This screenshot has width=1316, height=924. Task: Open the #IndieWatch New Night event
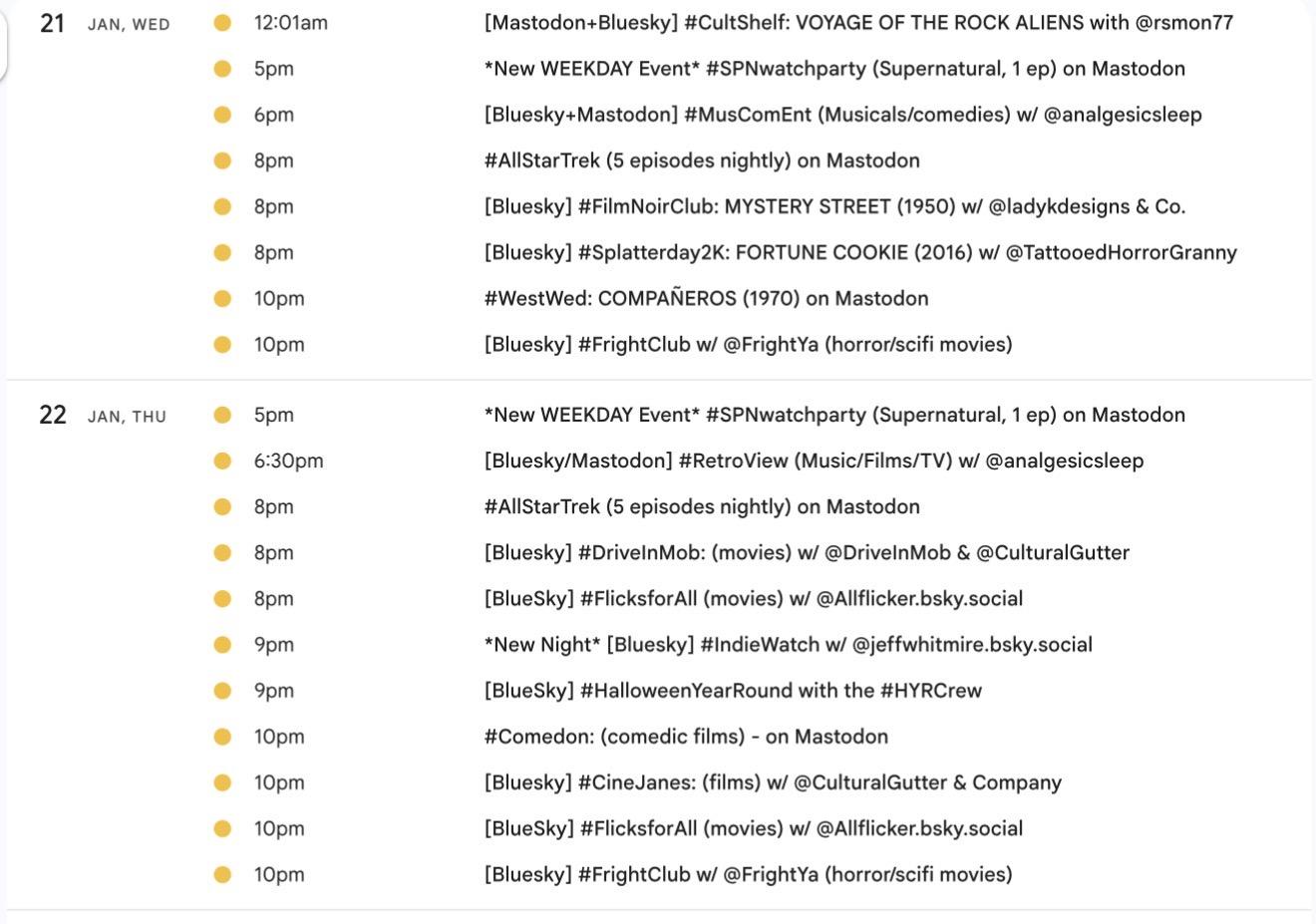click(788, 645)
